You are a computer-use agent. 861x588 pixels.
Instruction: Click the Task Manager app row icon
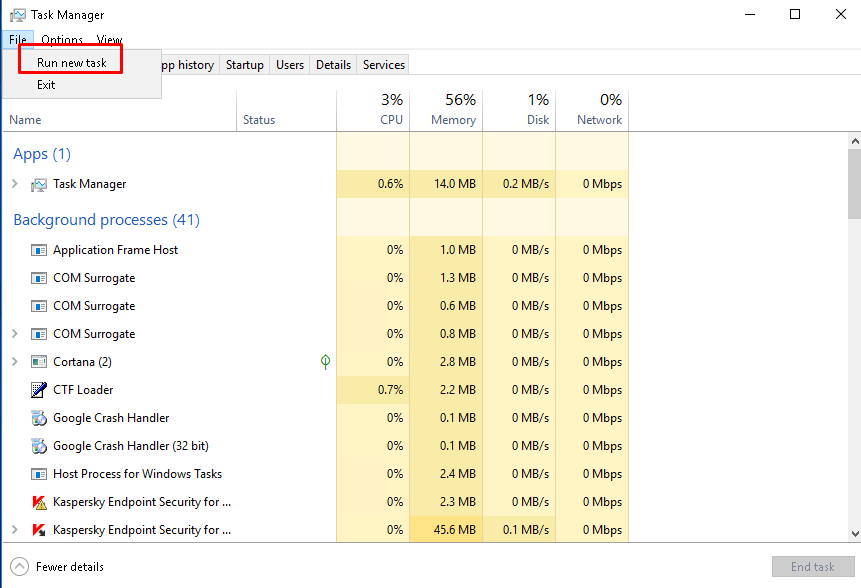click(x=38, y=184)
